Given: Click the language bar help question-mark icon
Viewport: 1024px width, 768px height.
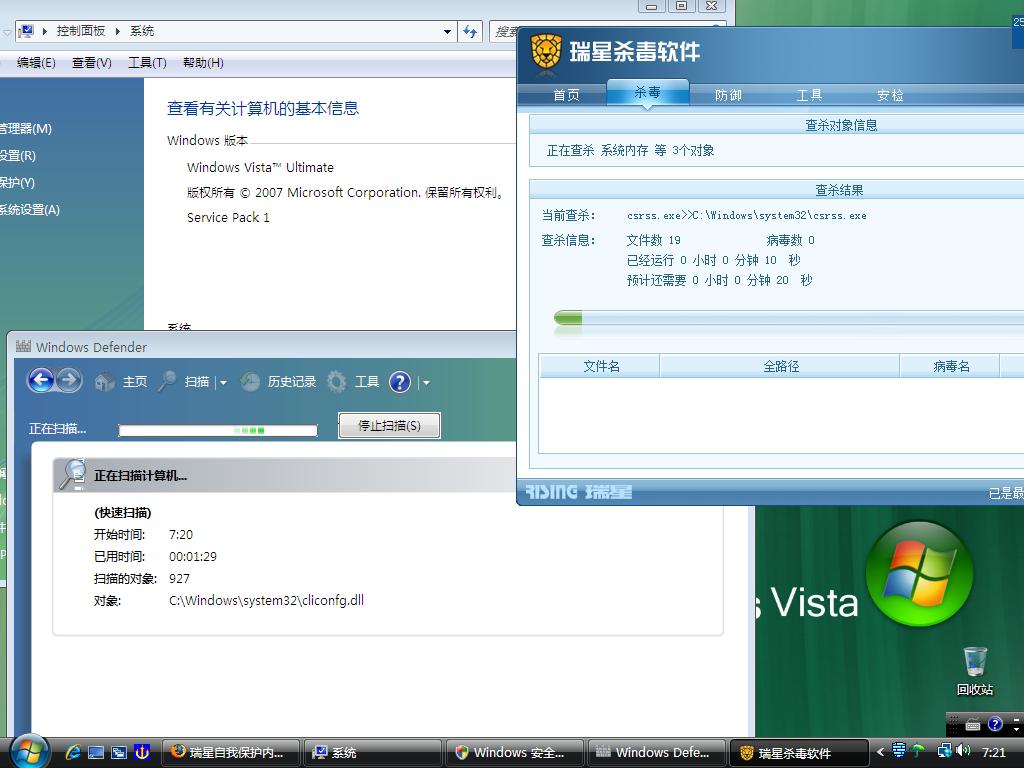Looking at the screenshot, I should point(995,724).
